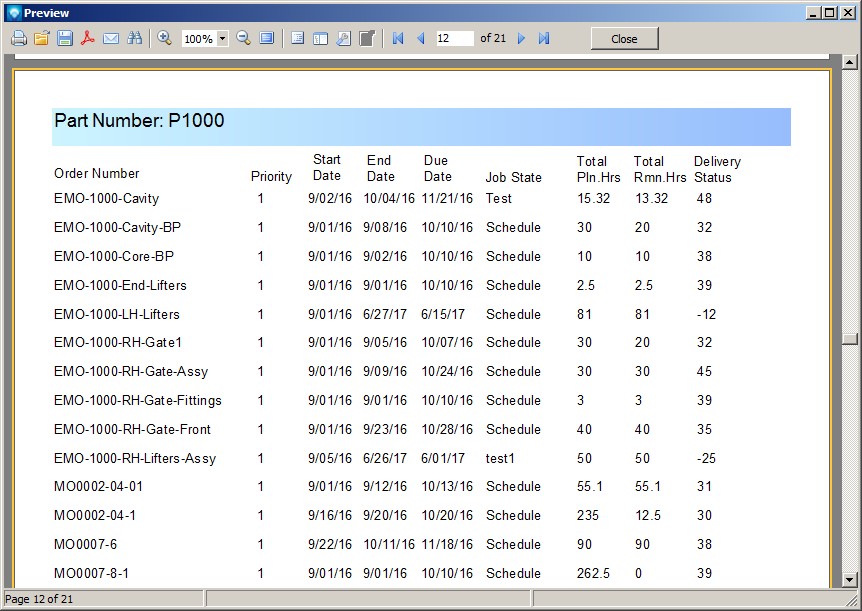The image size is (862, 611).
Task: Save the report with the floppy icon
Action: click(x=65, y=38)
